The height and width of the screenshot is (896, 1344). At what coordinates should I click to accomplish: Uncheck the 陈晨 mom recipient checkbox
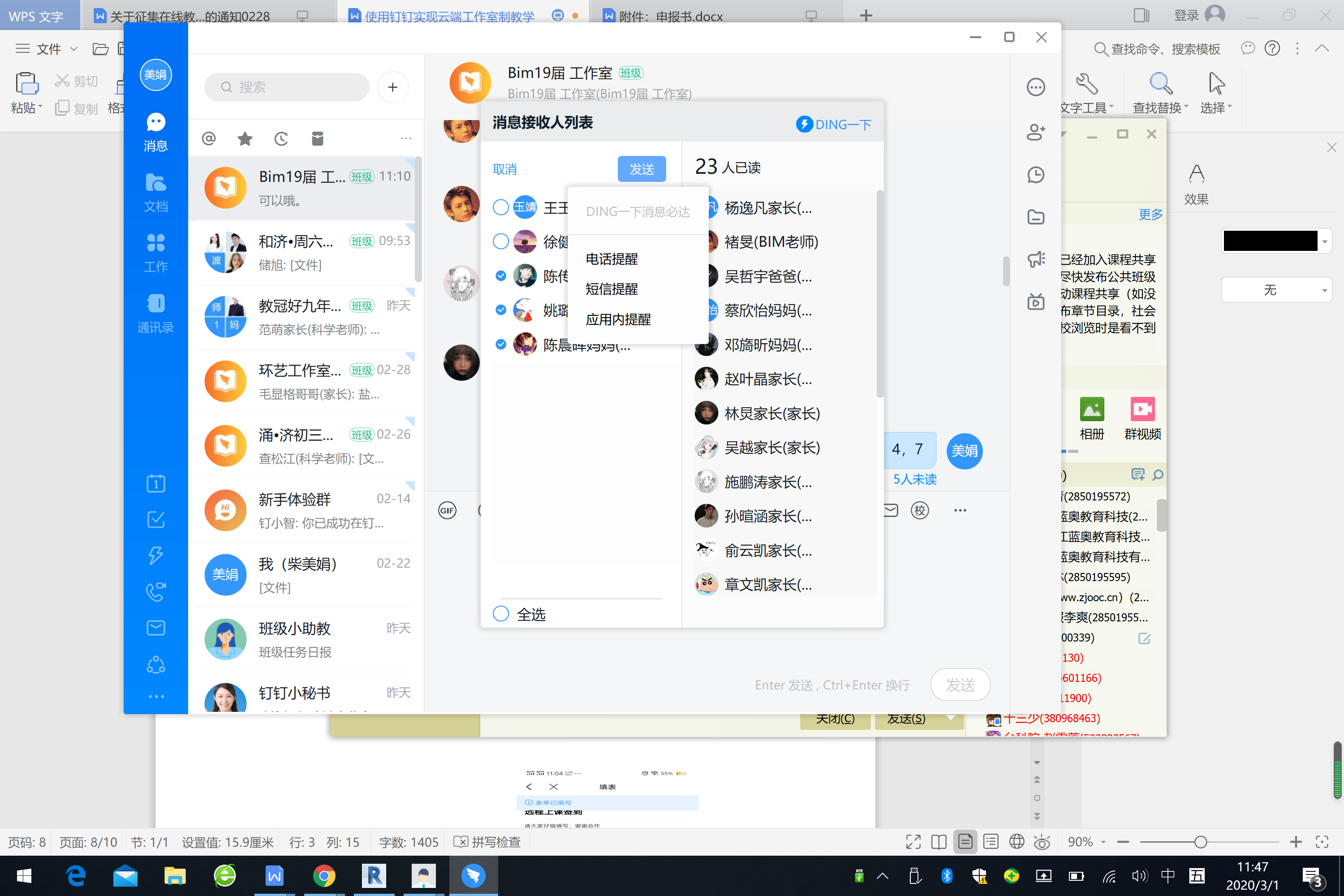click(500, 344)
